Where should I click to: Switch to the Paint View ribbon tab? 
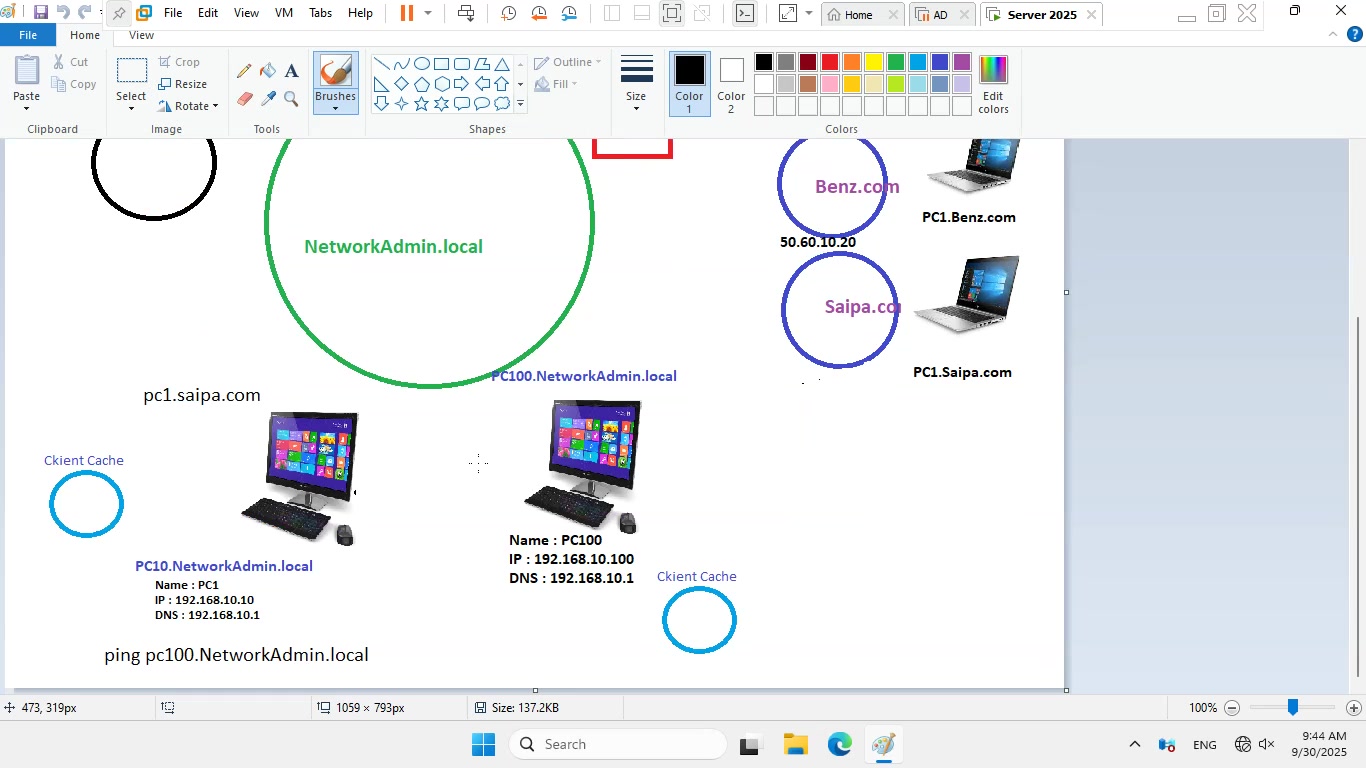(x=141, y=35)
